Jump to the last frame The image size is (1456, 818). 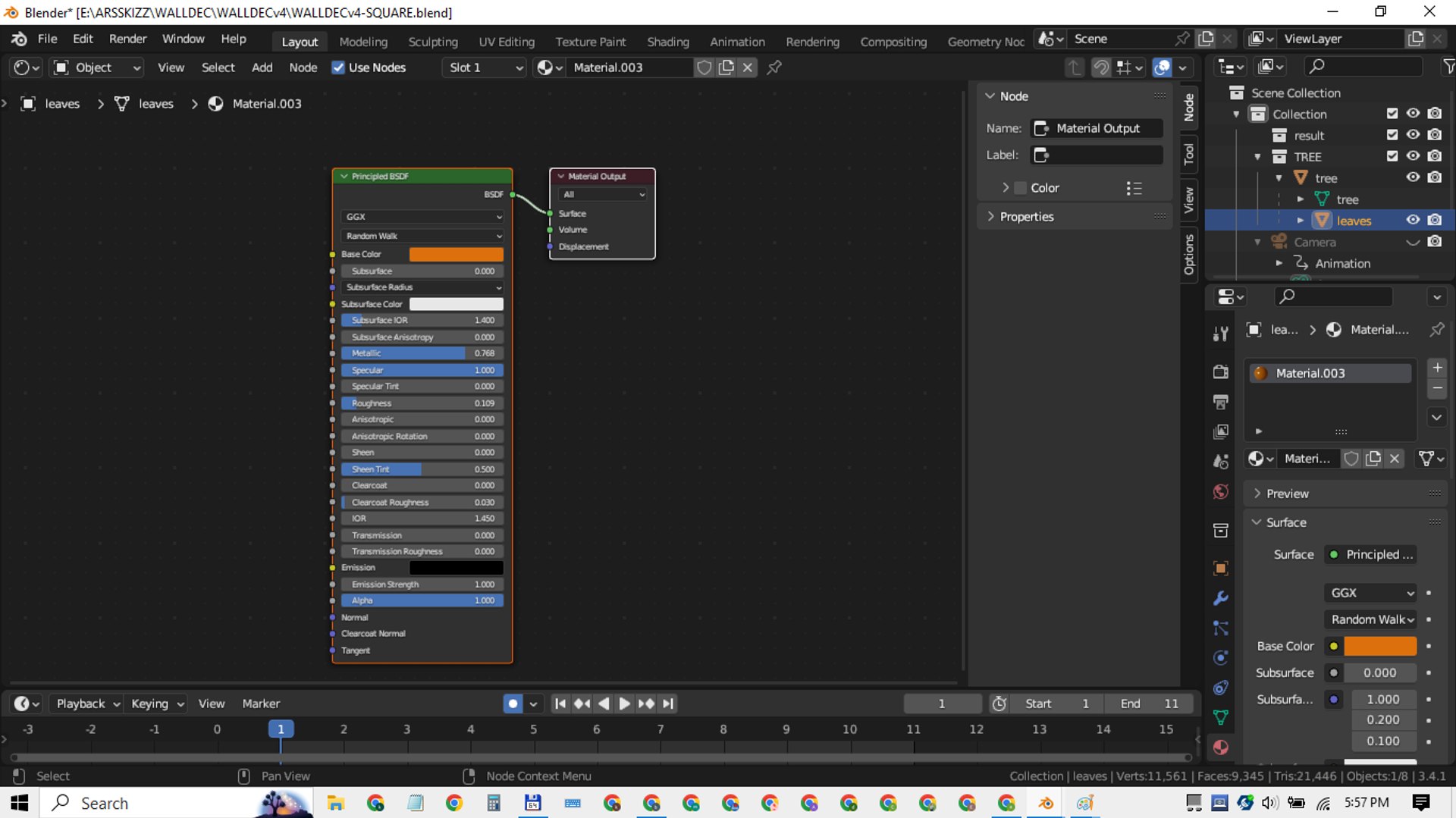click(667, 704)
